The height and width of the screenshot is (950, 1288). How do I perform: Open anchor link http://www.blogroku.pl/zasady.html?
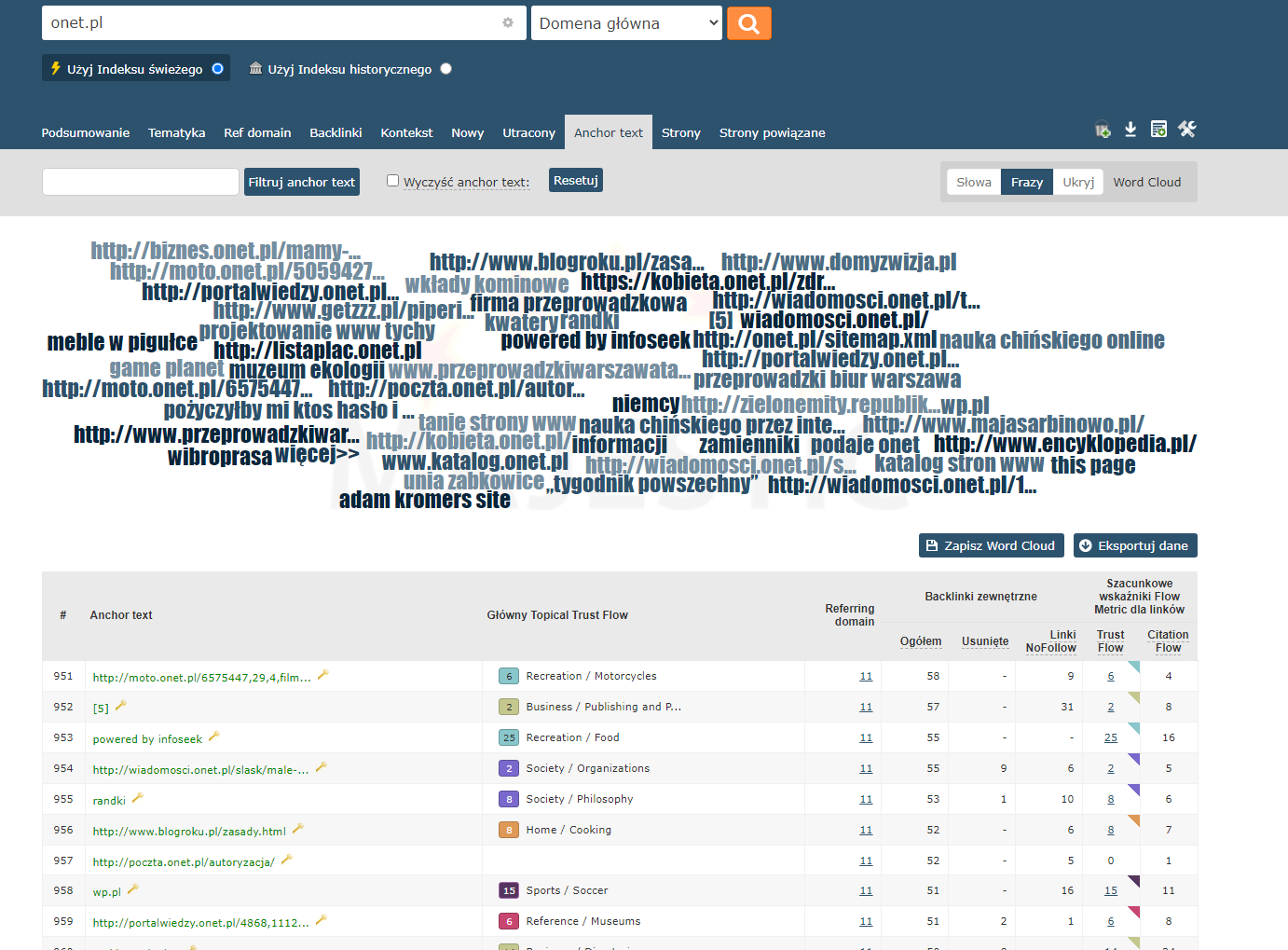[189, 831]
